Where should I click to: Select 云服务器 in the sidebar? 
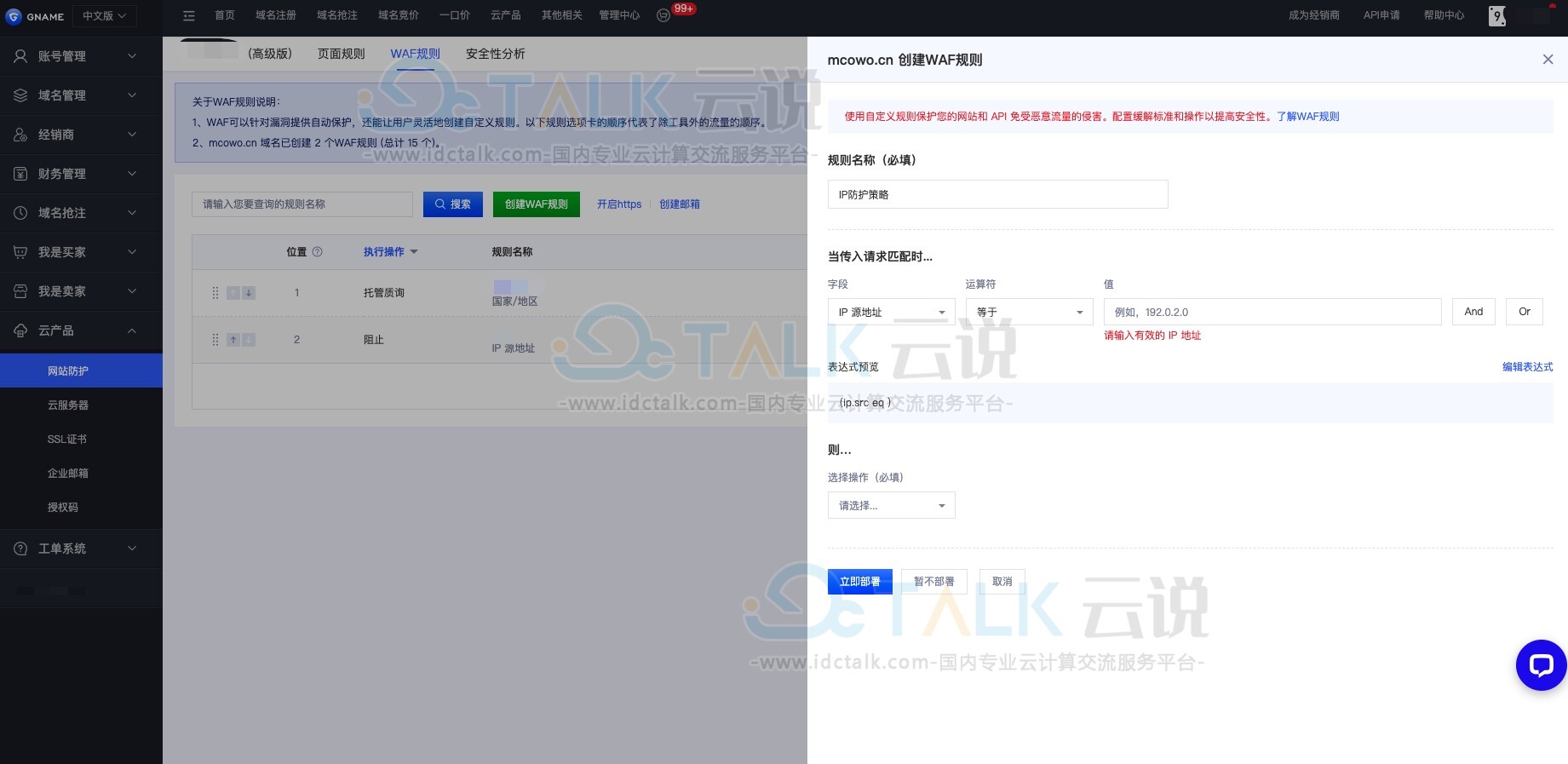pyautogui.click(x=68, y=405)
